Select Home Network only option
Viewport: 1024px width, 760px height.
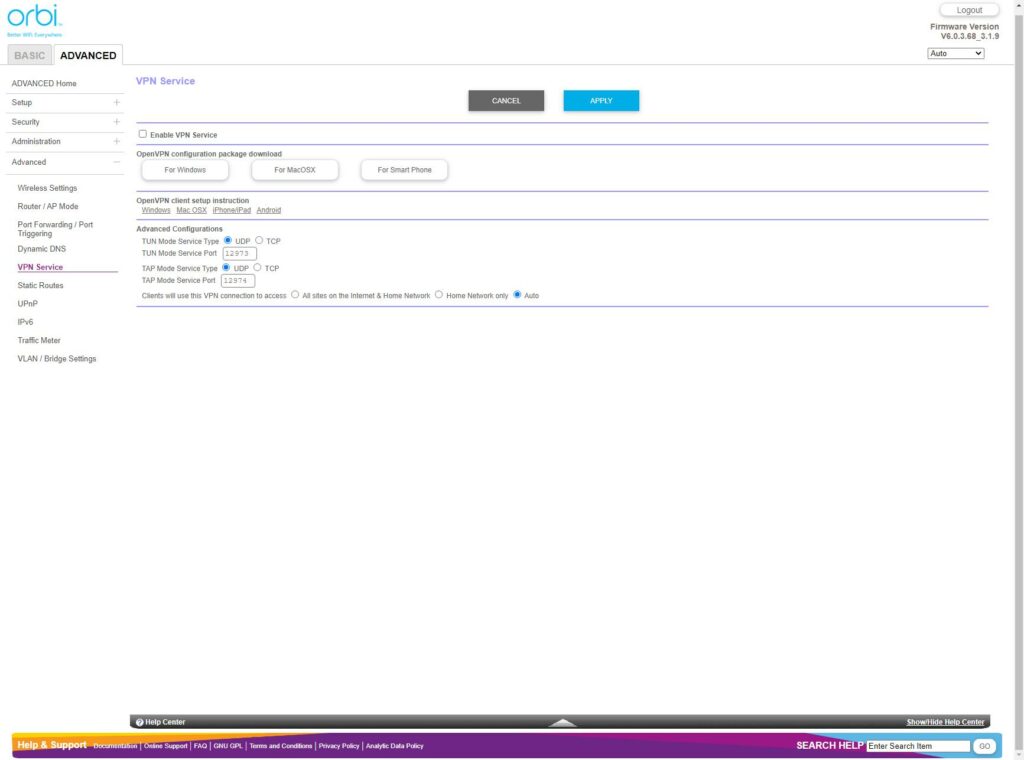(x=439, y=295)
